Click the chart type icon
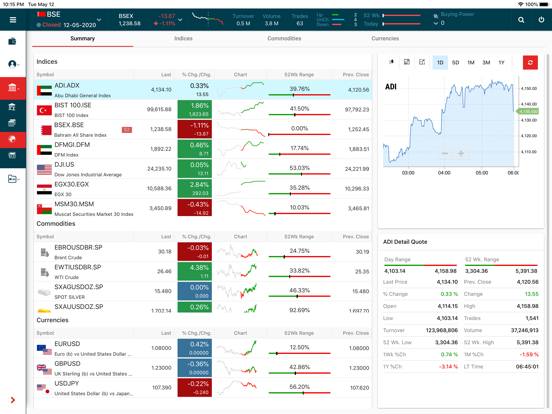 click(x=391, y=62)
